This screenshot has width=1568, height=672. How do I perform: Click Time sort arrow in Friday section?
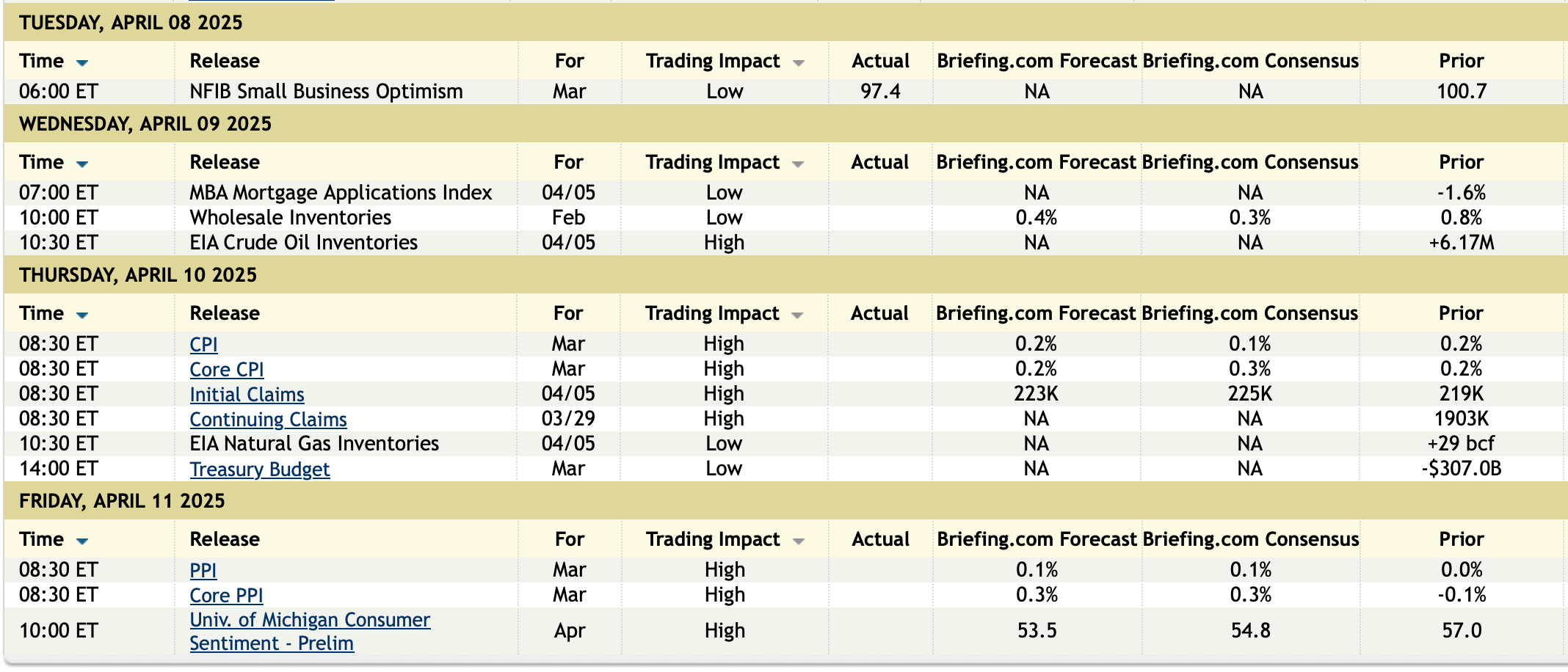[x=82, y=541]
